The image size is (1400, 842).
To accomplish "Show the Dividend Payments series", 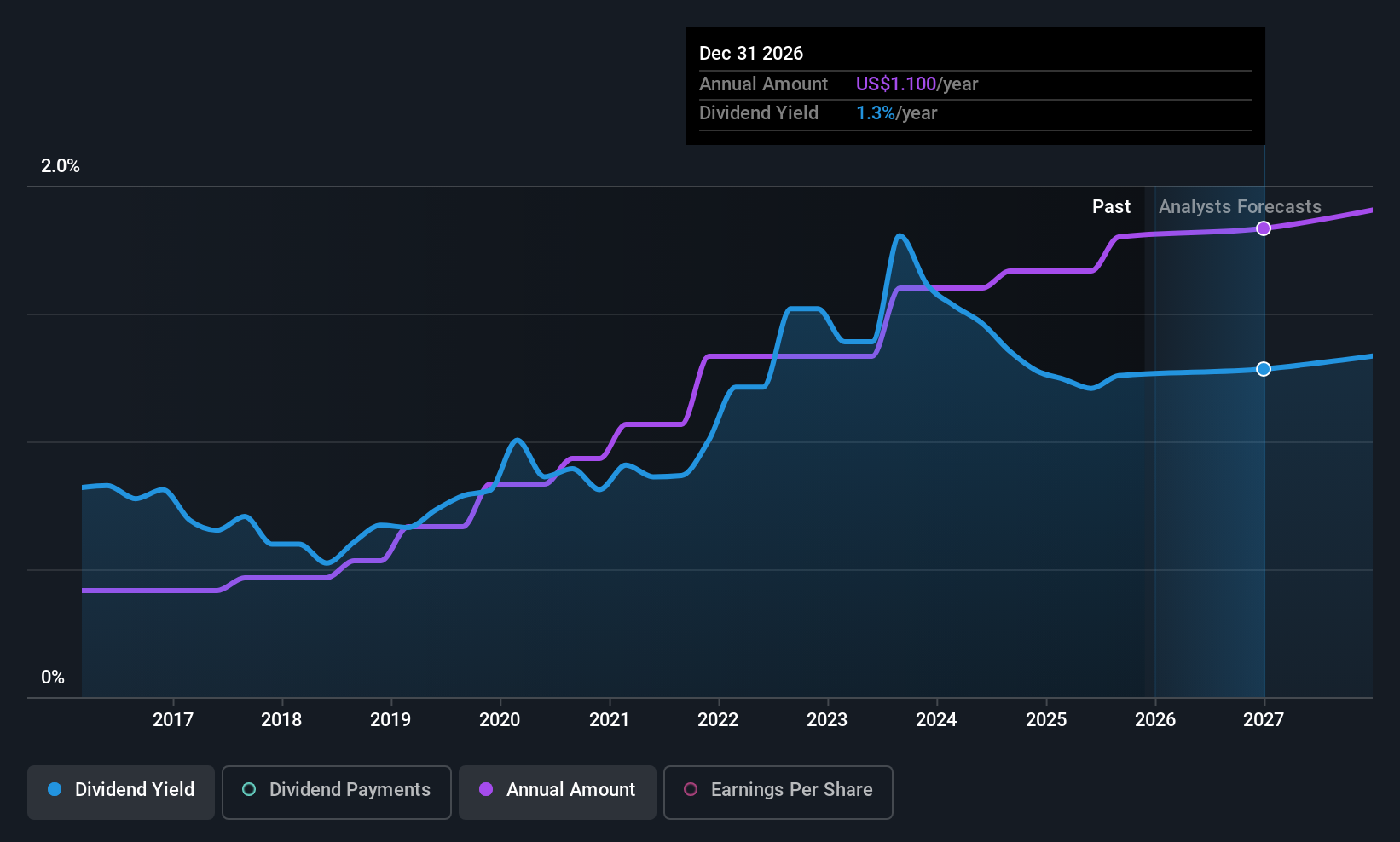I will (x=336, y=792).
